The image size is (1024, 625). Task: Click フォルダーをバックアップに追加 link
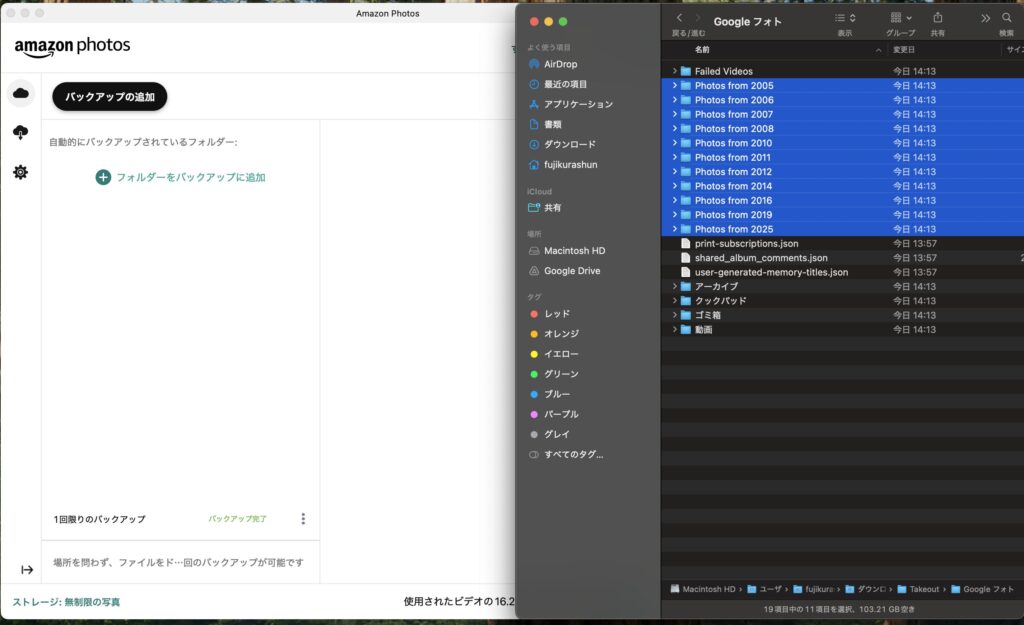191,177
